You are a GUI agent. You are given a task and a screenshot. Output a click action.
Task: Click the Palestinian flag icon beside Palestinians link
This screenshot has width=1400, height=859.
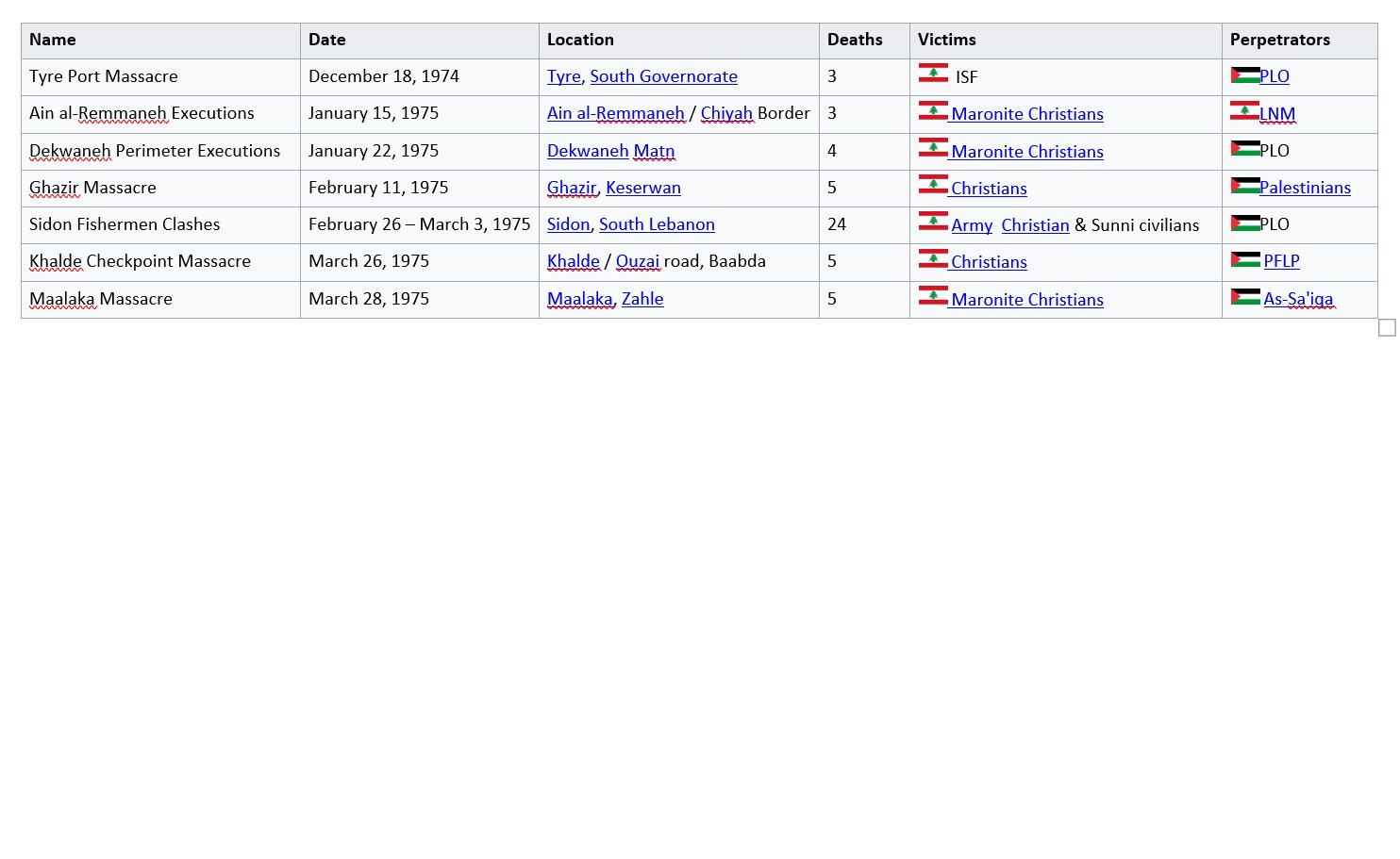(x=1245, y=186)
